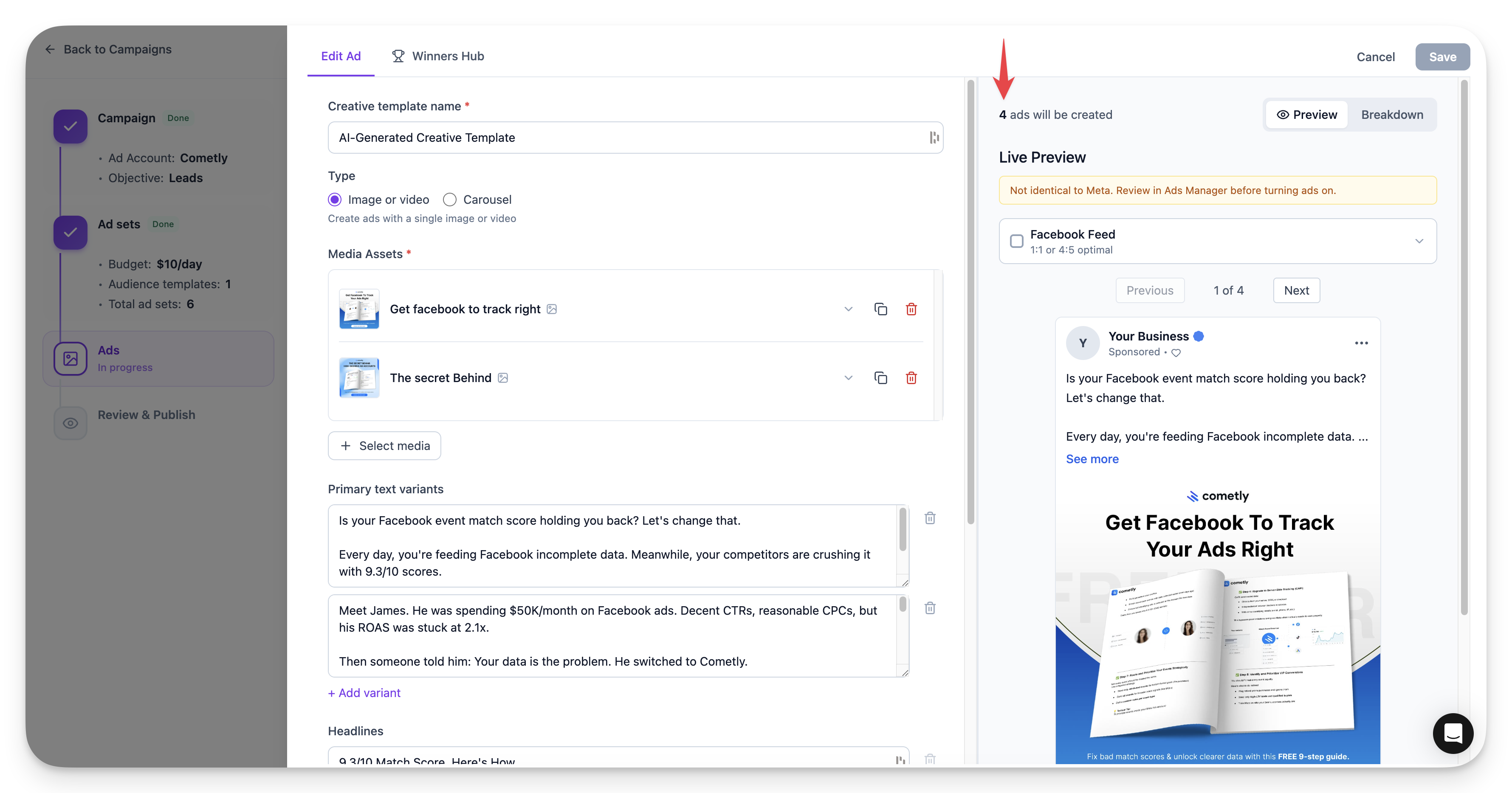Viewport: 1512px width, 793px height.
Task: Select the Image or video type
Action: coord(335,200)
